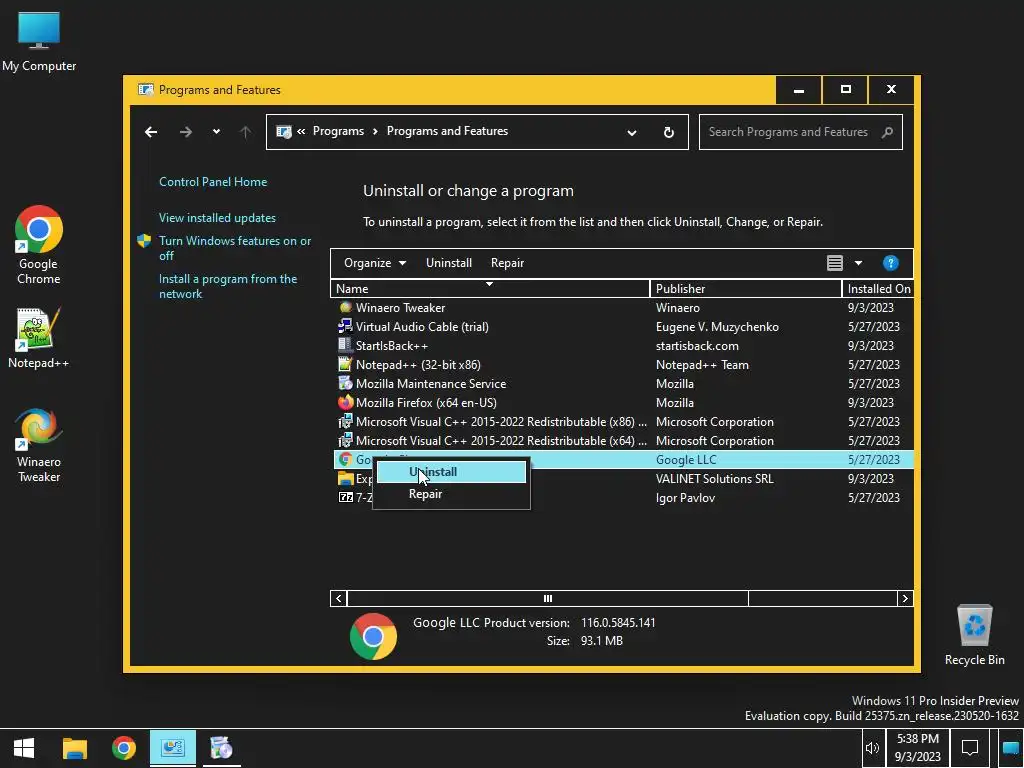Sort by the Name column header
Viewport: 1024px width, 768px height.
pos(490,289)
